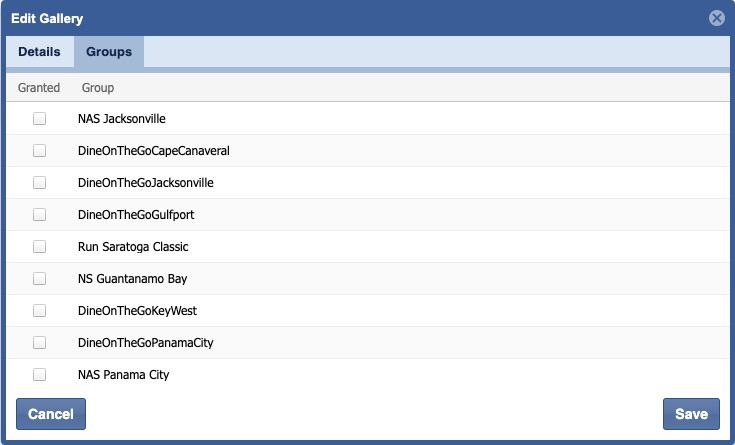The width and height of the screenshot is (735, 445).
Task: Save the gallery group changes
Action: (x=691, y=414)
